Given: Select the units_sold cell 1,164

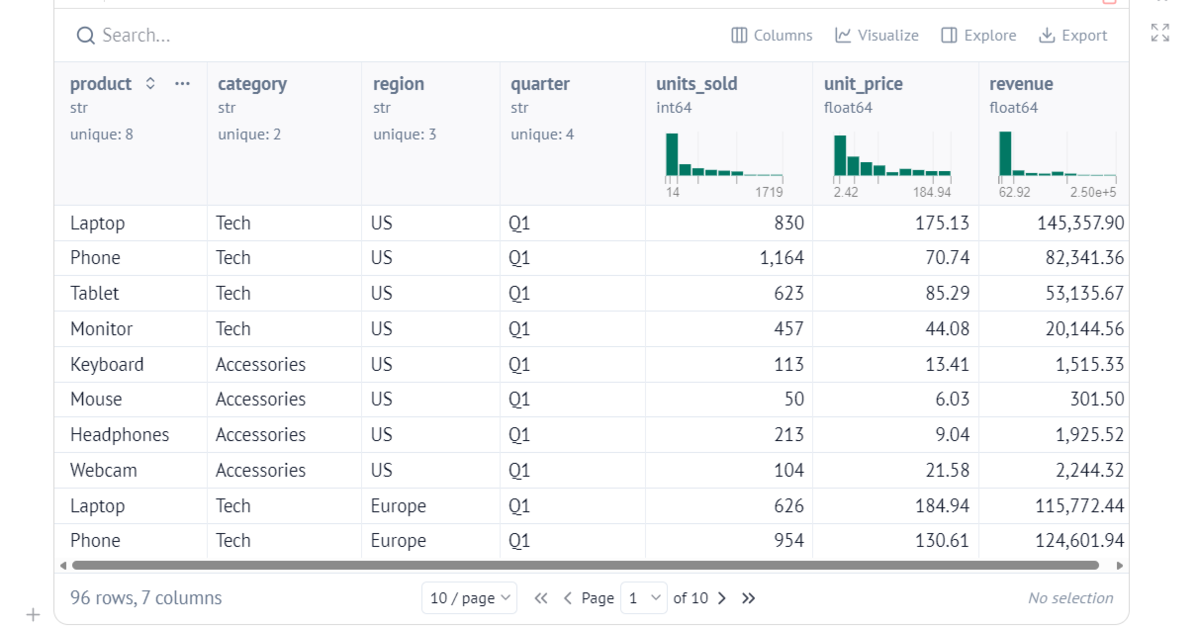Looking at the screenshot, I should (729, 258).
